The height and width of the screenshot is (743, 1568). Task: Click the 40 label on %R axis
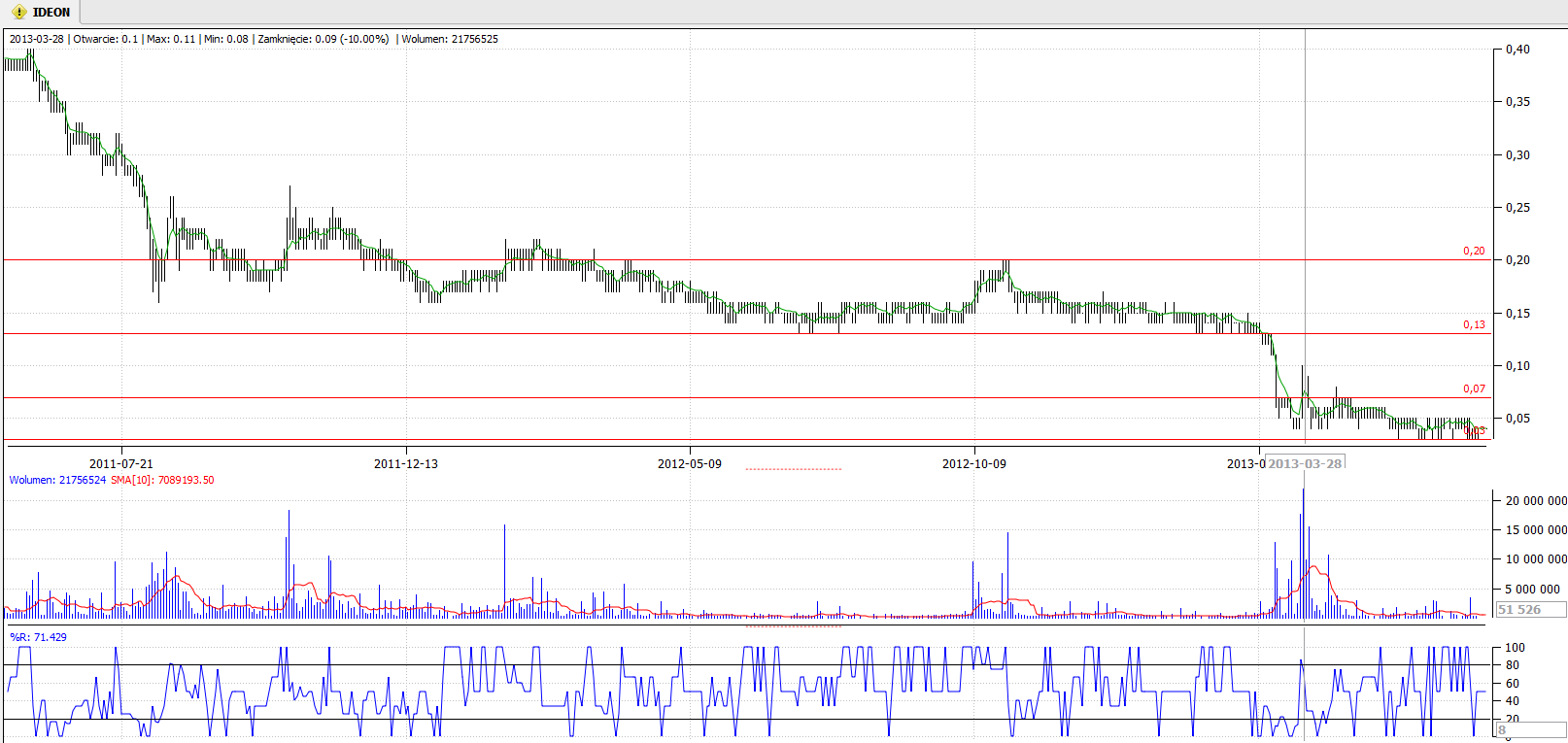pyautogui.click(x=1513, y=701)
